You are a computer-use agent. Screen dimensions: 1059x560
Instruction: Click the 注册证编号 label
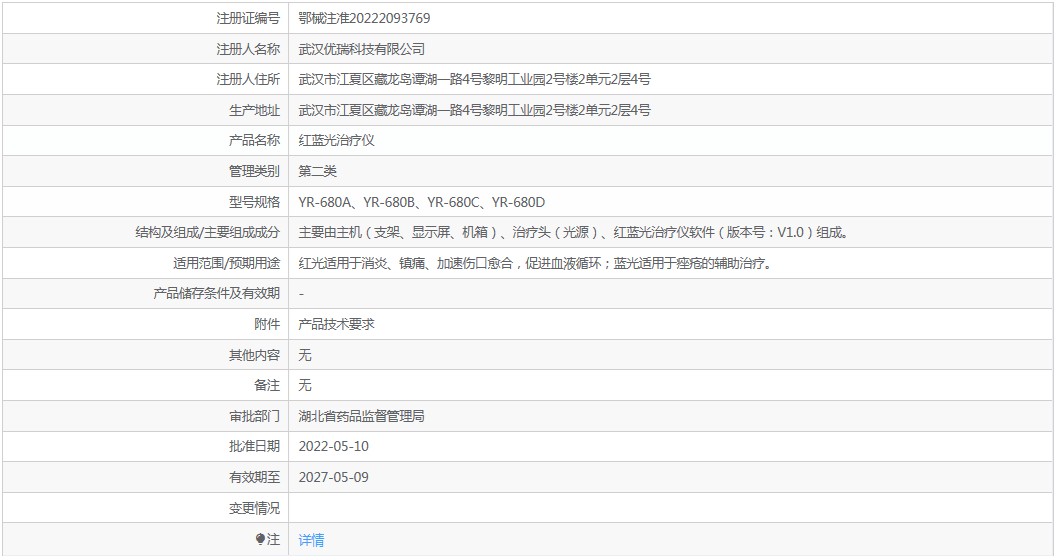(248, 18)
